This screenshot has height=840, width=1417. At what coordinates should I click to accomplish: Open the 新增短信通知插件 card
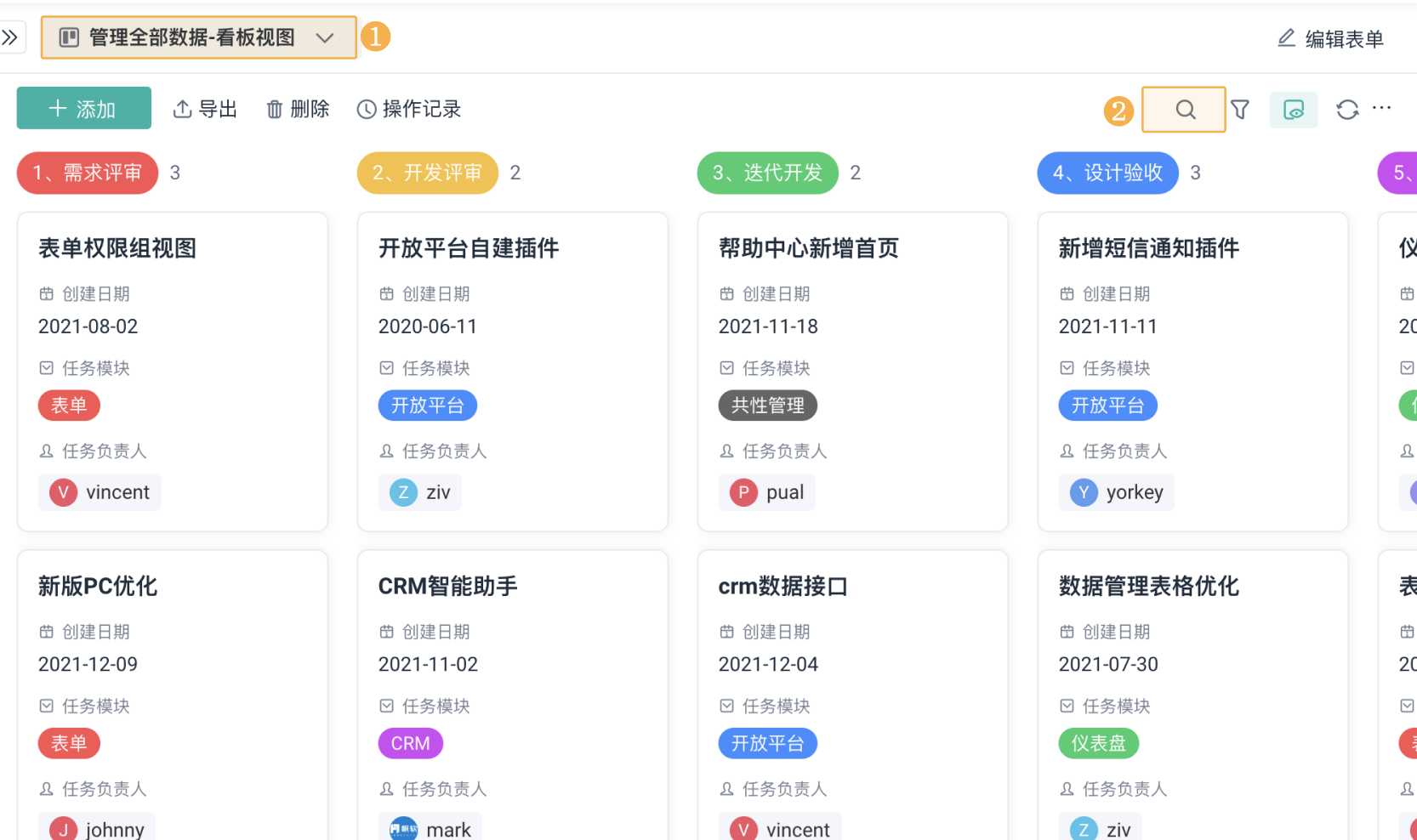click(x=1193, y=372)
